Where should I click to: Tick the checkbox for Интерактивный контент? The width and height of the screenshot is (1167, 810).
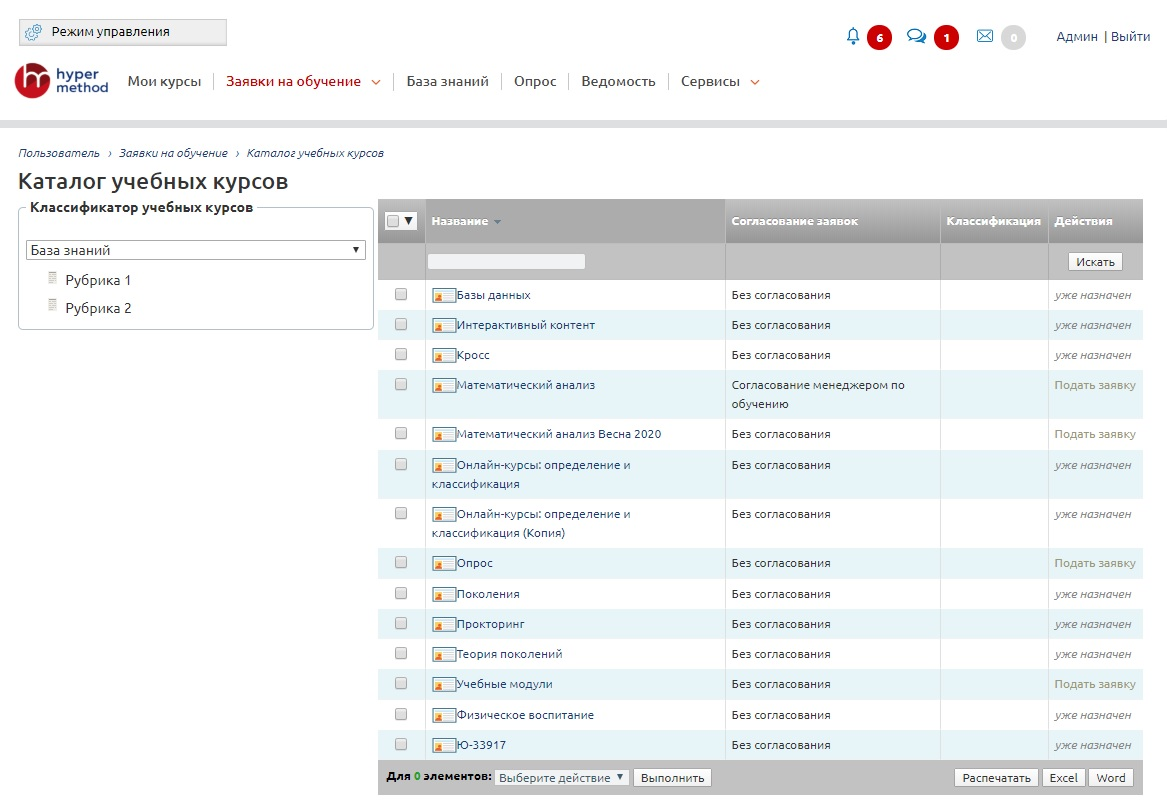(x=401, y=324)
